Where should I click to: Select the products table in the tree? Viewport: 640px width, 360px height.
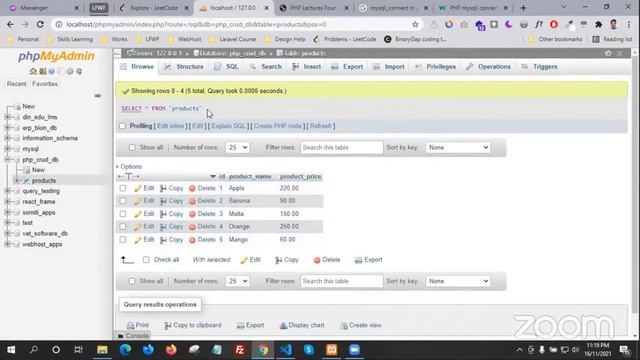click(x=44, y=180)
